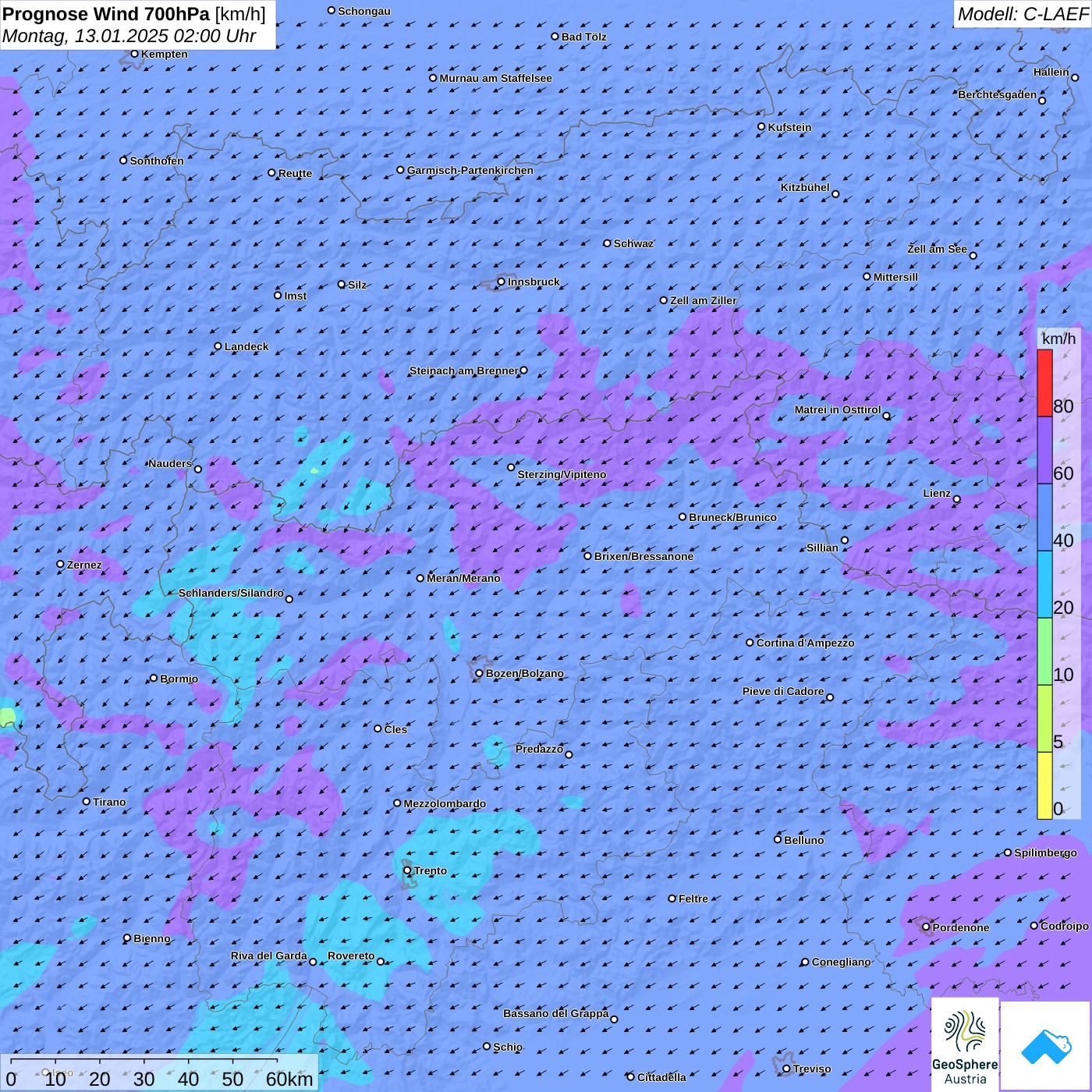Click the Spilimbergo city marker
This screenshot has height=1092, width=1092.
[x=1008, y=853]
